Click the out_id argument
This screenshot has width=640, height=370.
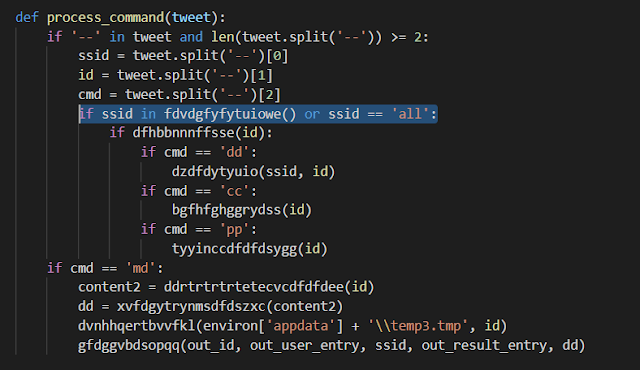click(211, 346)
